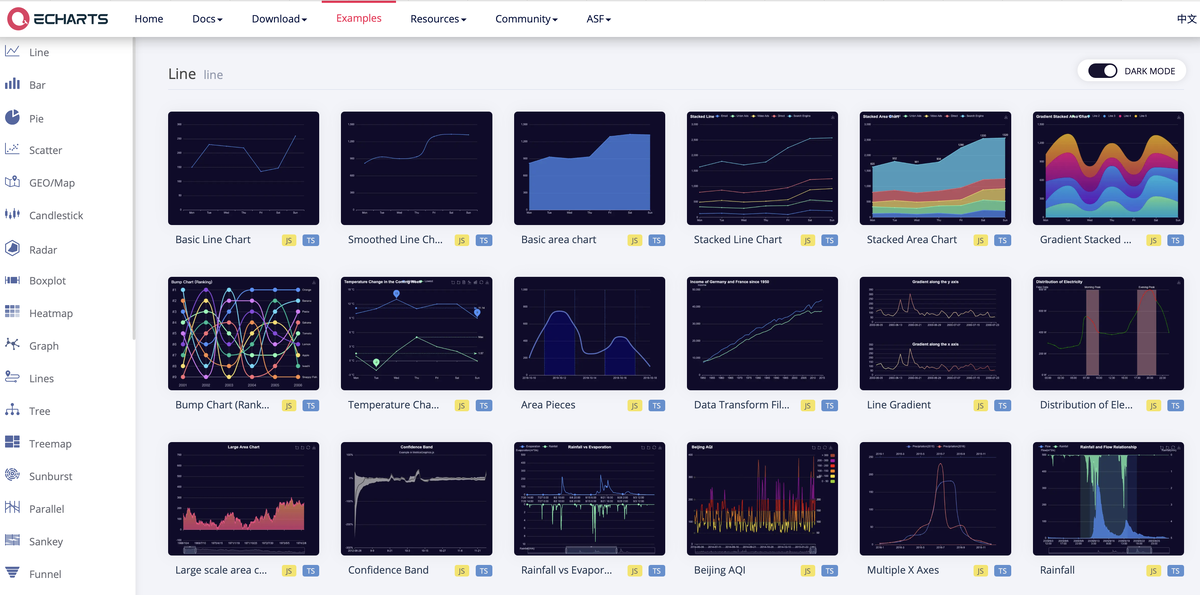The width and height of the screenshot is (1200, 595).
Task: Choose the Graph sidebar icon
Action: coord(12,344)
